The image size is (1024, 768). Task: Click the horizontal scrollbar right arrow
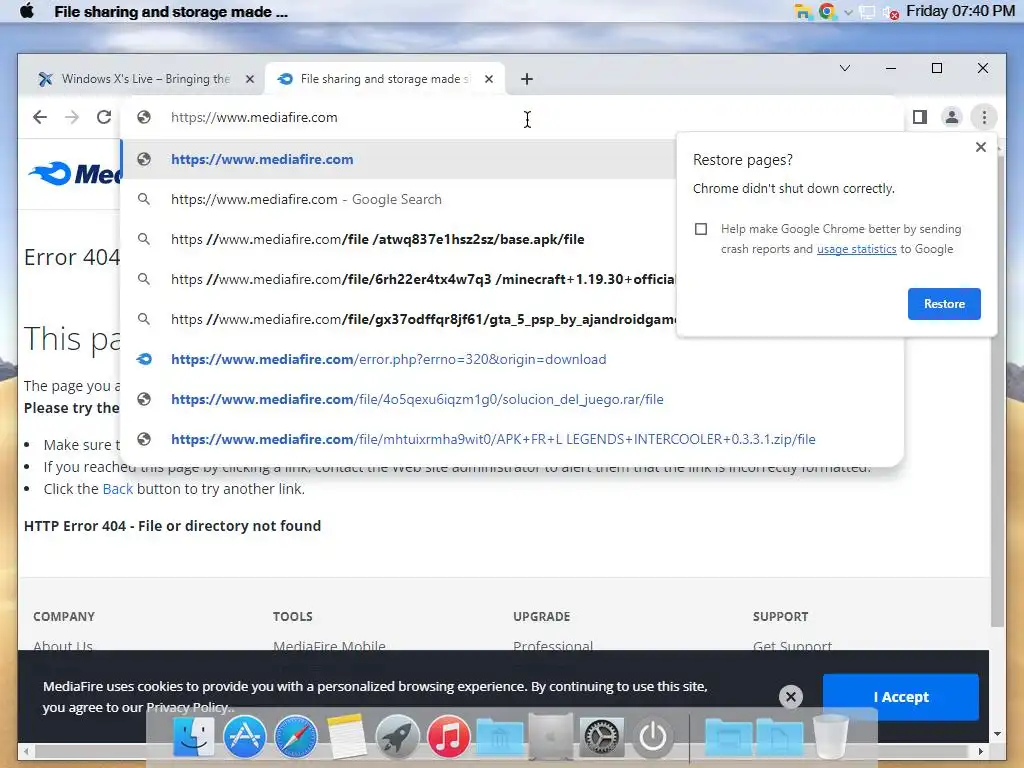tap(980, 751)
